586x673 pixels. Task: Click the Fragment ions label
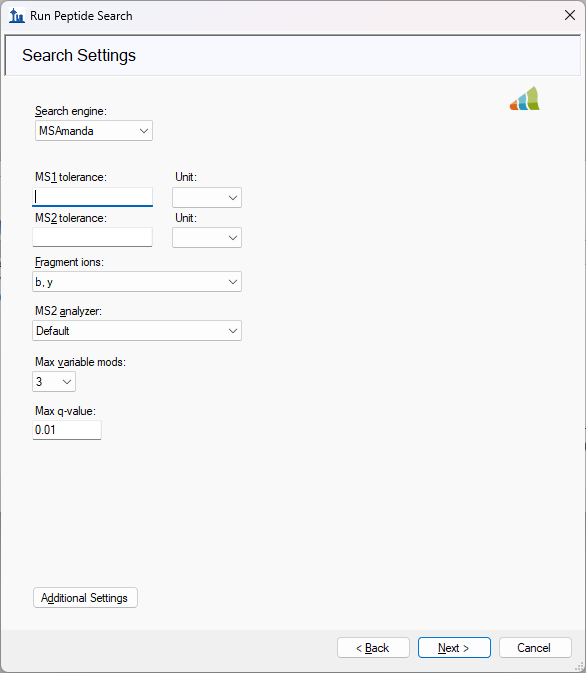[x=69, y=262]
